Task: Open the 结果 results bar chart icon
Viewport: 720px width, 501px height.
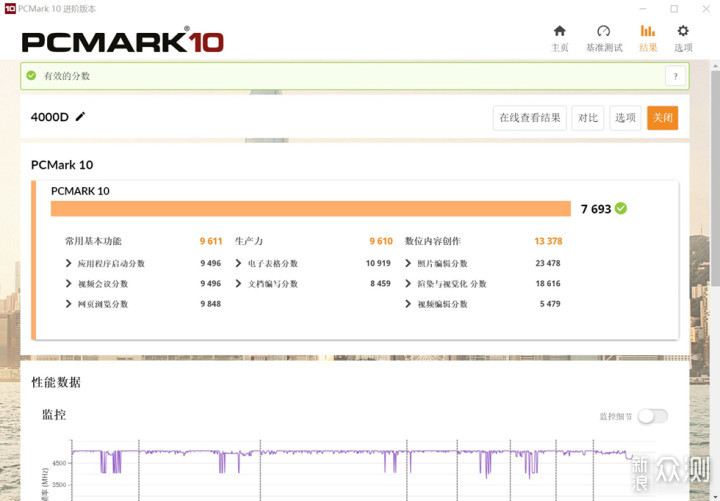Action: 648,31
